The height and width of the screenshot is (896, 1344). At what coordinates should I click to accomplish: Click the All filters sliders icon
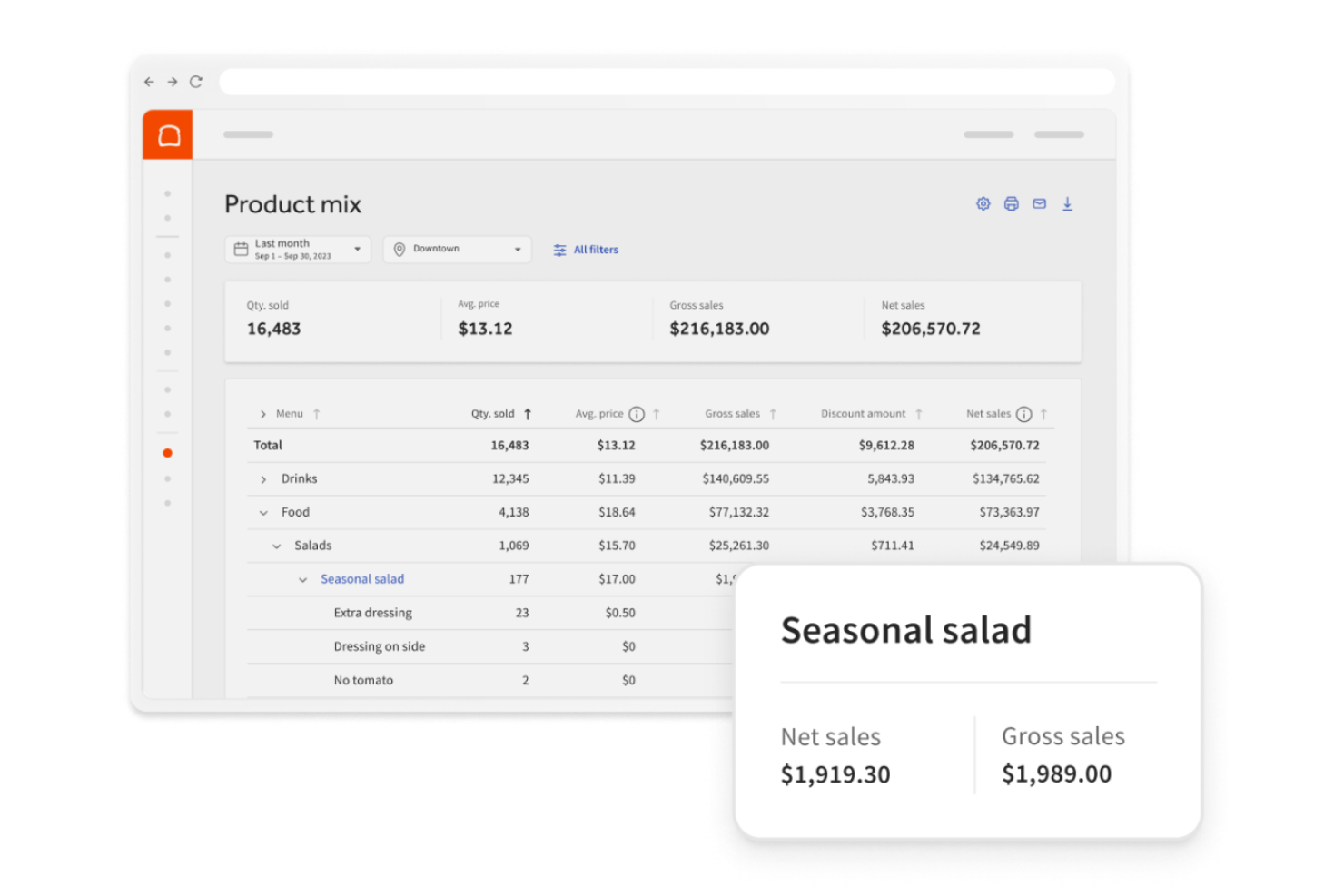[559, 249]
